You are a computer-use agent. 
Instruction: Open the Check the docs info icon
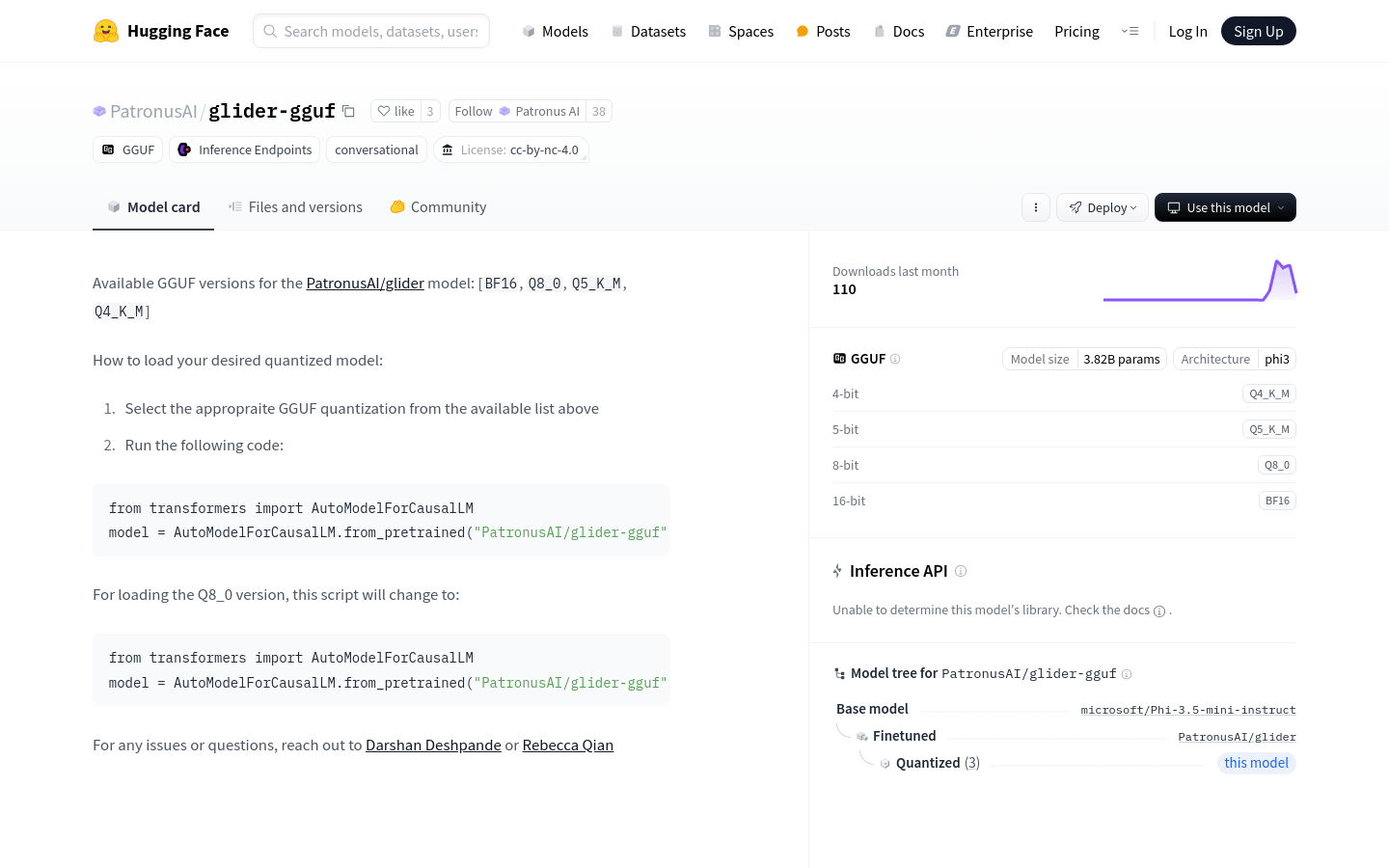point(1159,610)
